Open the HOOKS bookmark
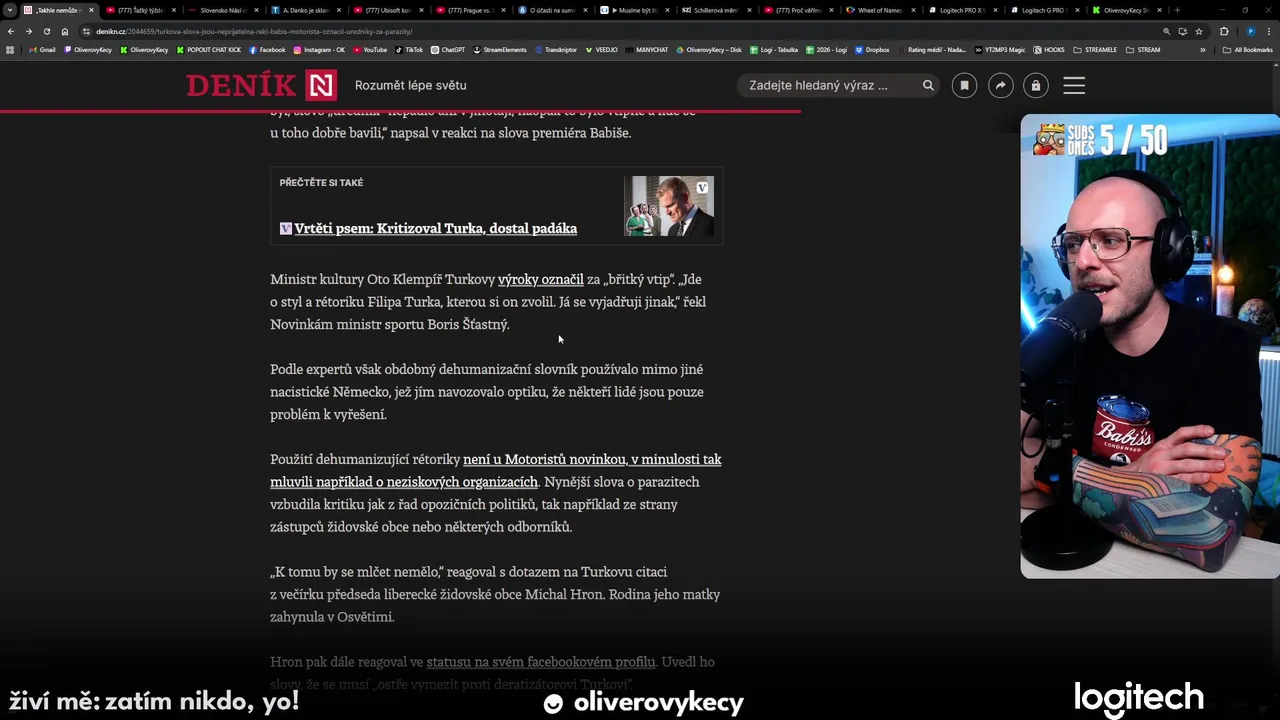 [x=1049, y=49]
